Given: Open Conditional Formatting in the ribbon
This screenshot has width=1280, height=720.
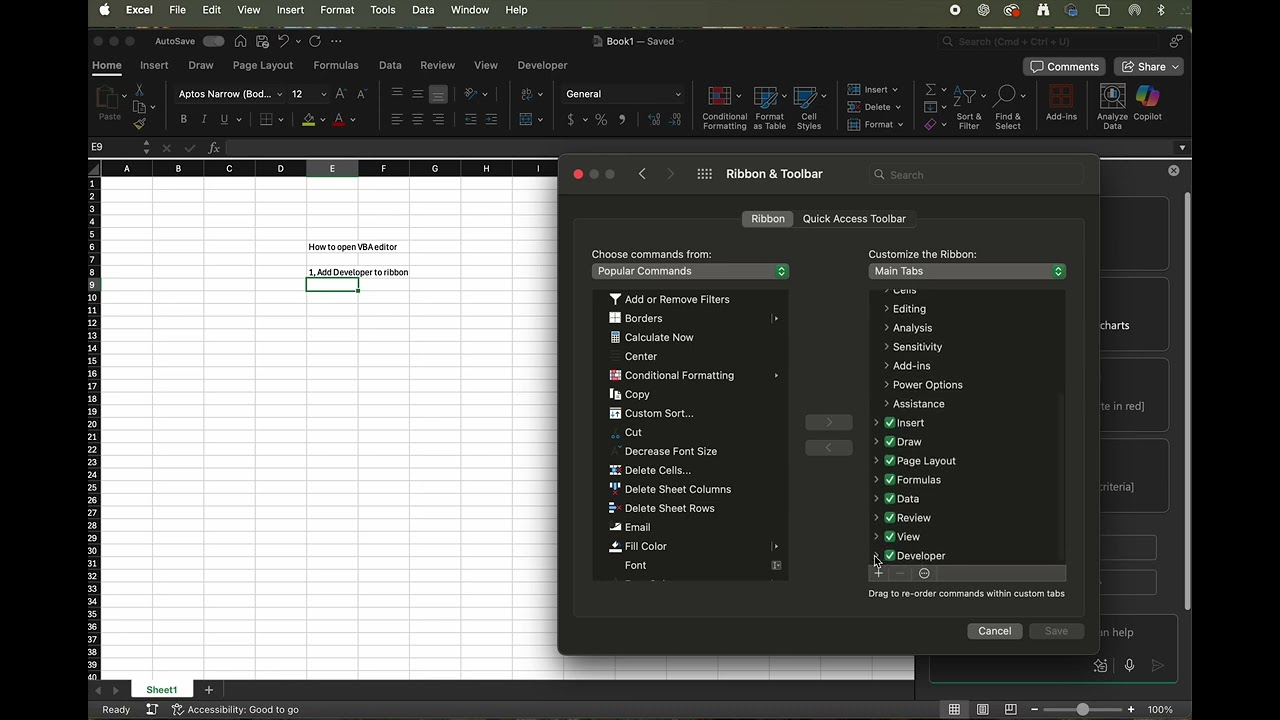Looking at the screenshot, I should click(x=724, y=107).
